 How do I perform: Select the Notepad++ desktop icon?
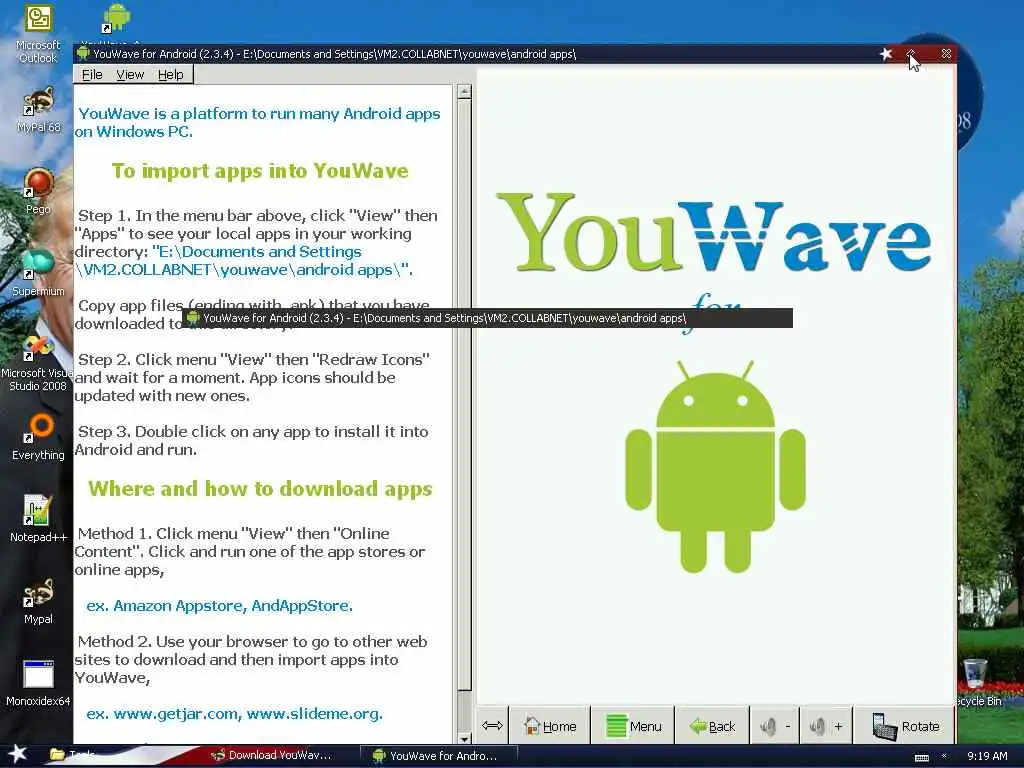(x=38, y=519)
